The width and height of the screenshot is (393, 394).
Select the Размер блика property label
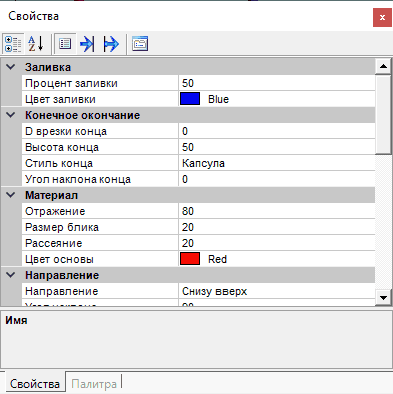[x=62, y=227]
